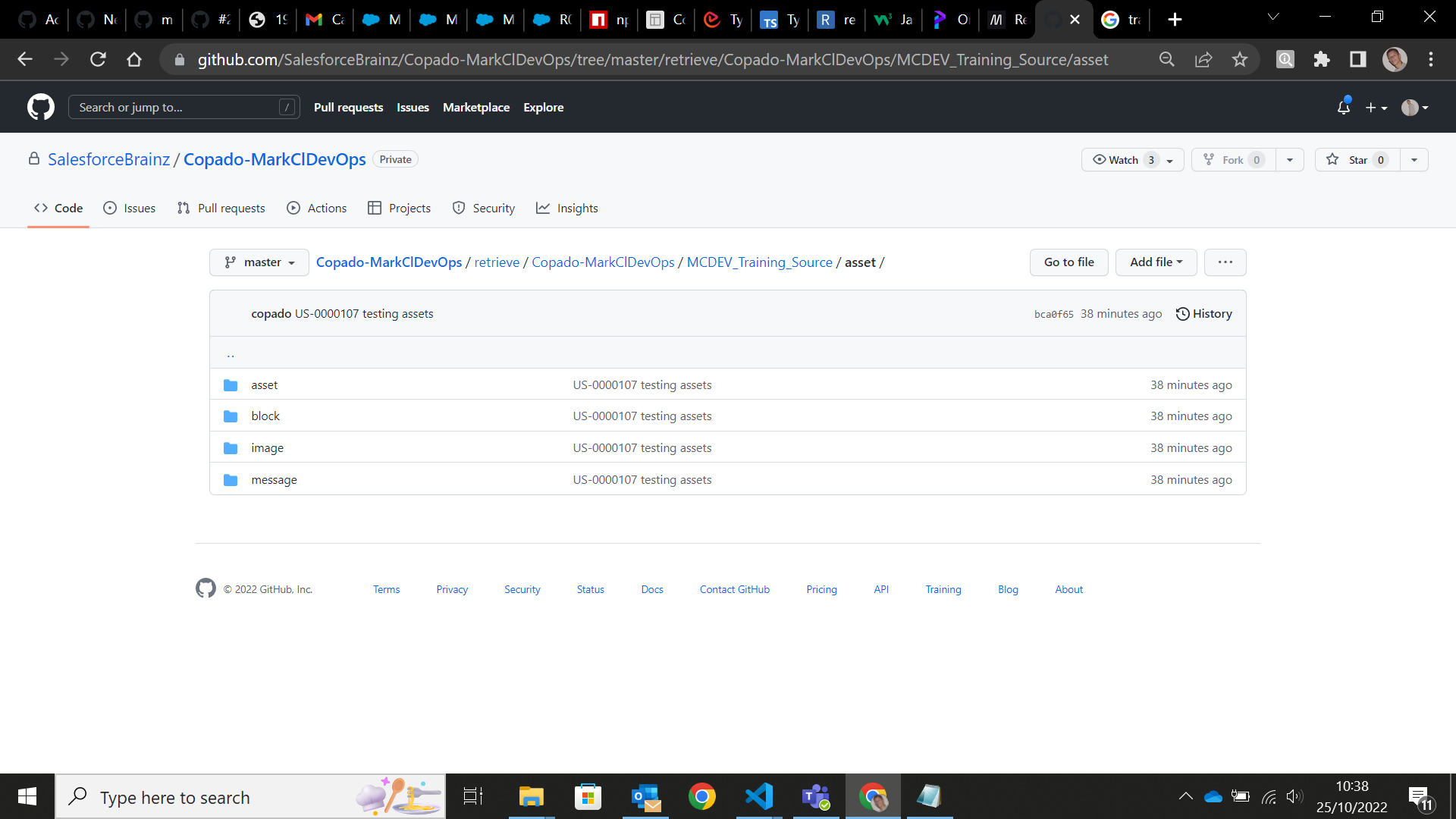The width and height of the screenshot is (1456, 819).
Task: Open the asset folder icon
Action: point(231,385)
